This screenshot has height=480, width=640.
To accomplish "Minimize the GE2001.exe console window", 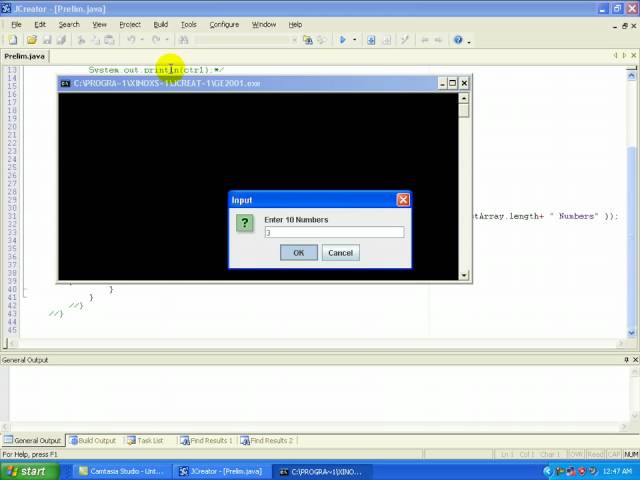I will 442,83.
